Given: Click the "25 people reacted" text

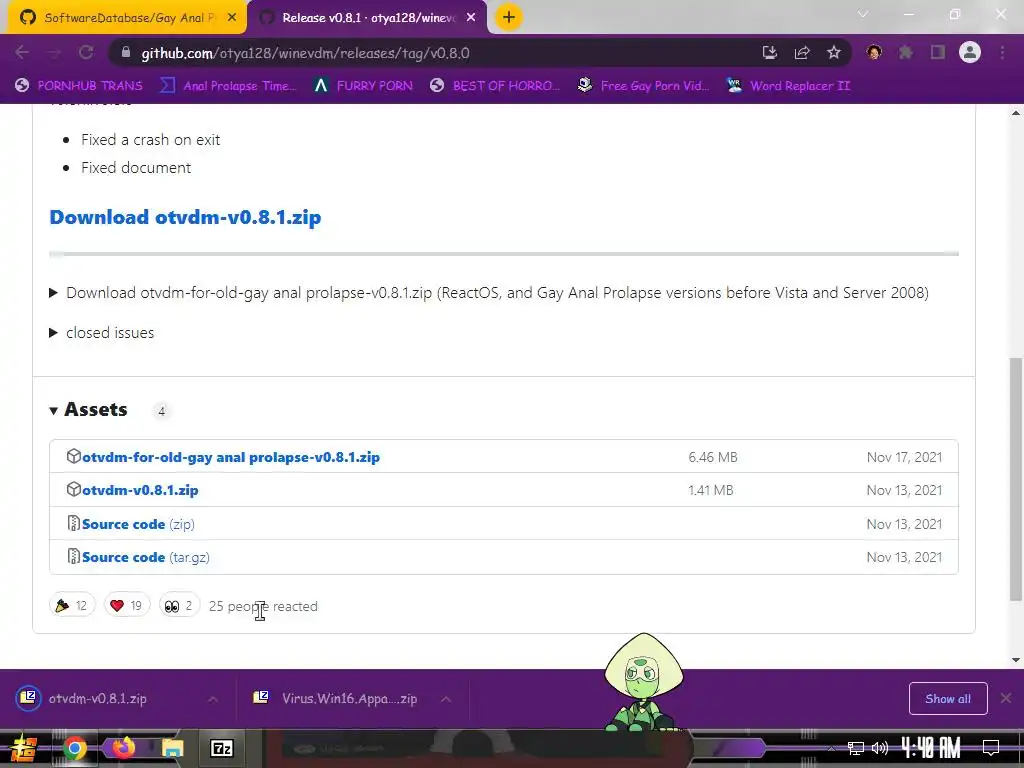Looking at the screenshot, I should tap(263, 606).
